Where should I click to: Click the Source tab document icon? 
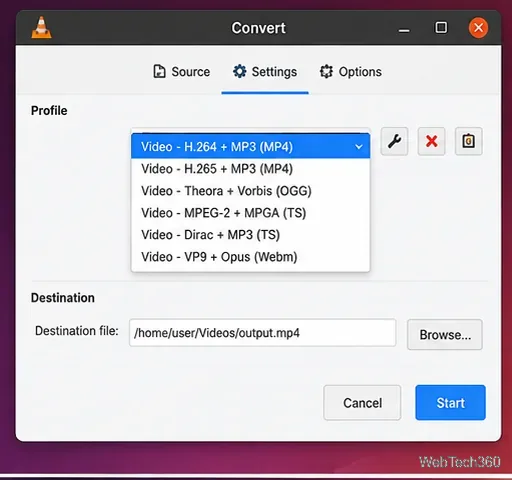point(159,72)
